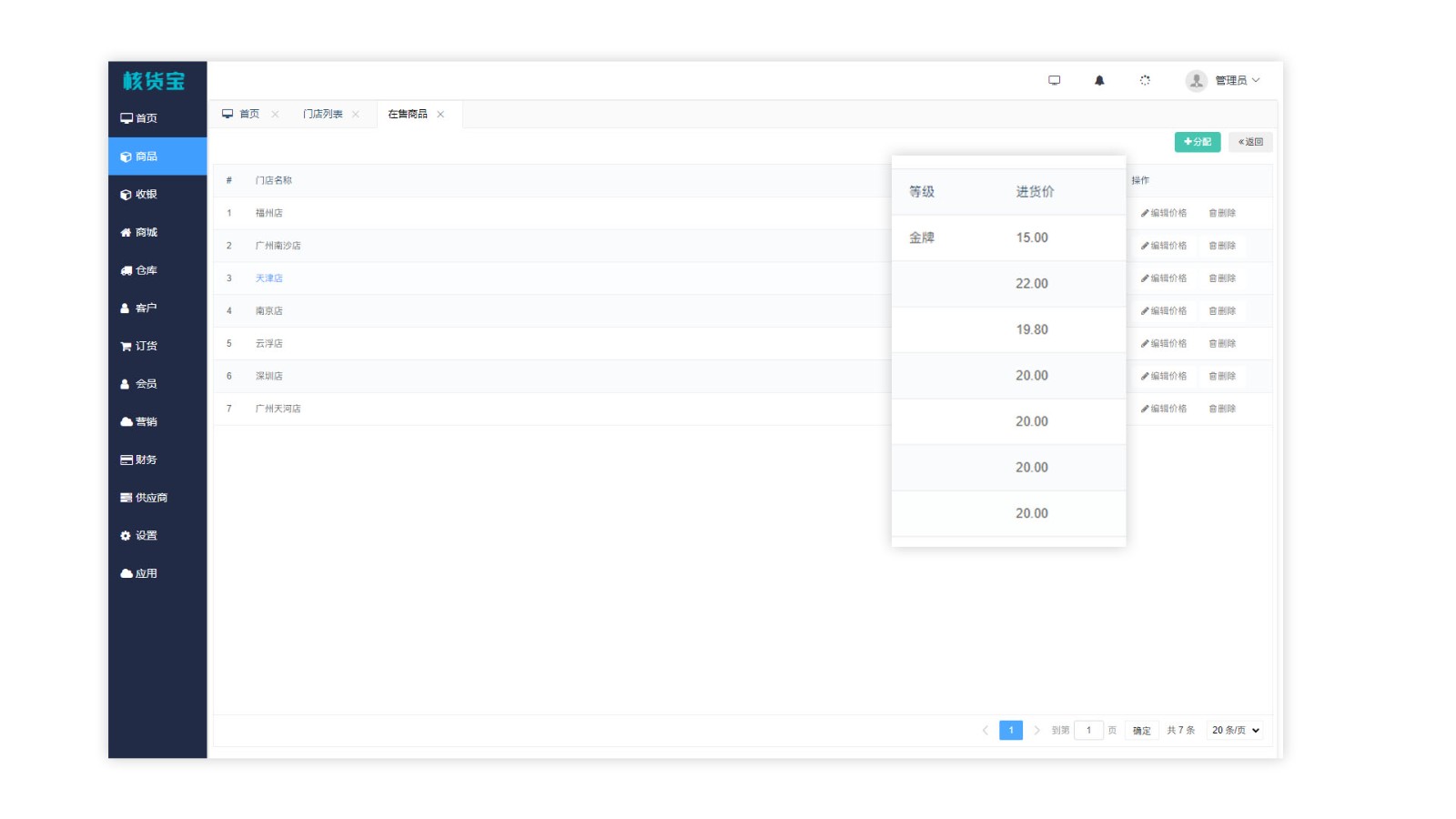
Task: Open 仓库 in the sidebar
Action: click(x=146, y=270)
